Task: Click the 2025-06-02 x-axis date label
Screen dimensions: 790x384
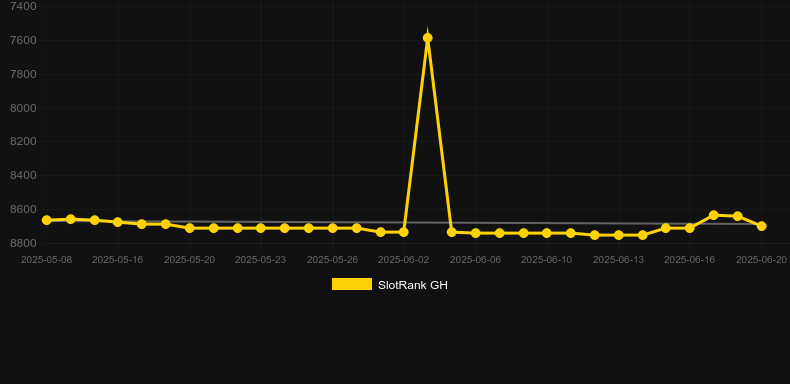Action: point(404,260)
